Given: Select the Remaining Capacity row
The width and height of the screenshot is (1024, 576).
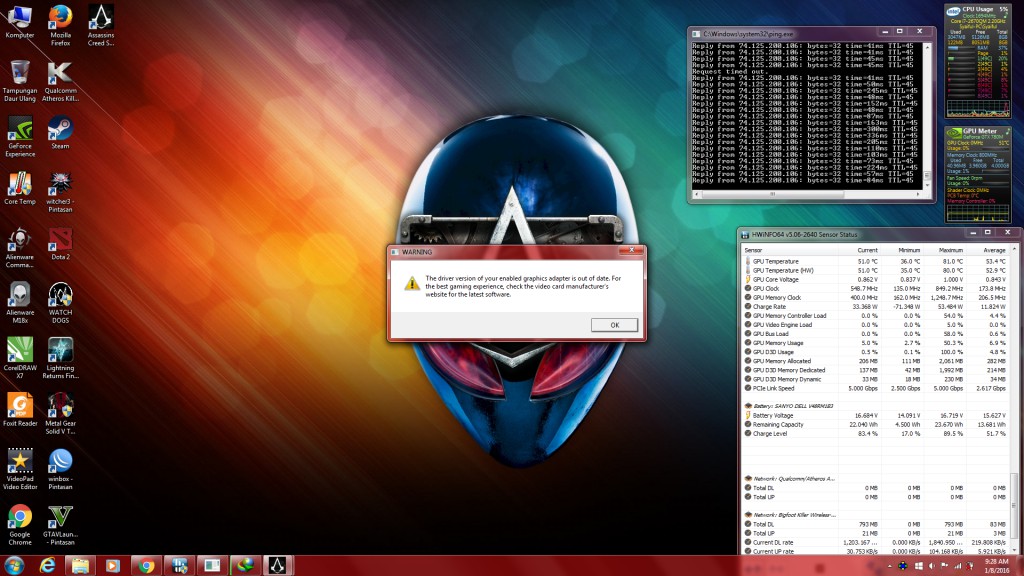Looking at the screenshot, I should pos(875,424).
